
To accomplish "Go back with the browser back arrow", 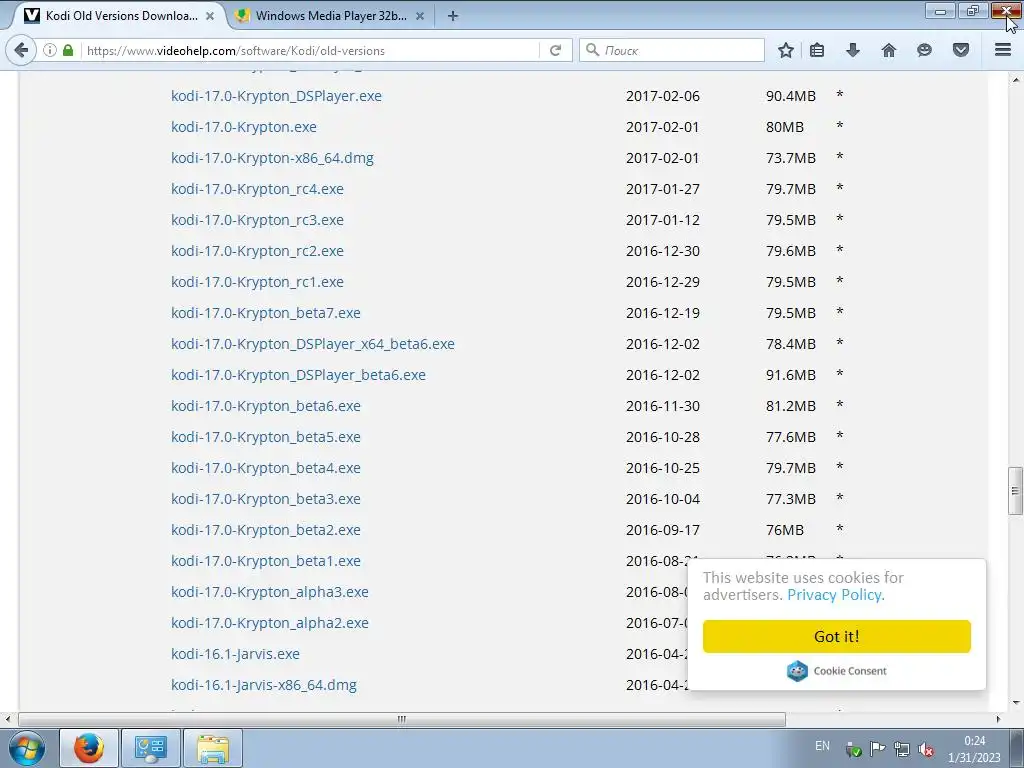I will pos(21,50).
